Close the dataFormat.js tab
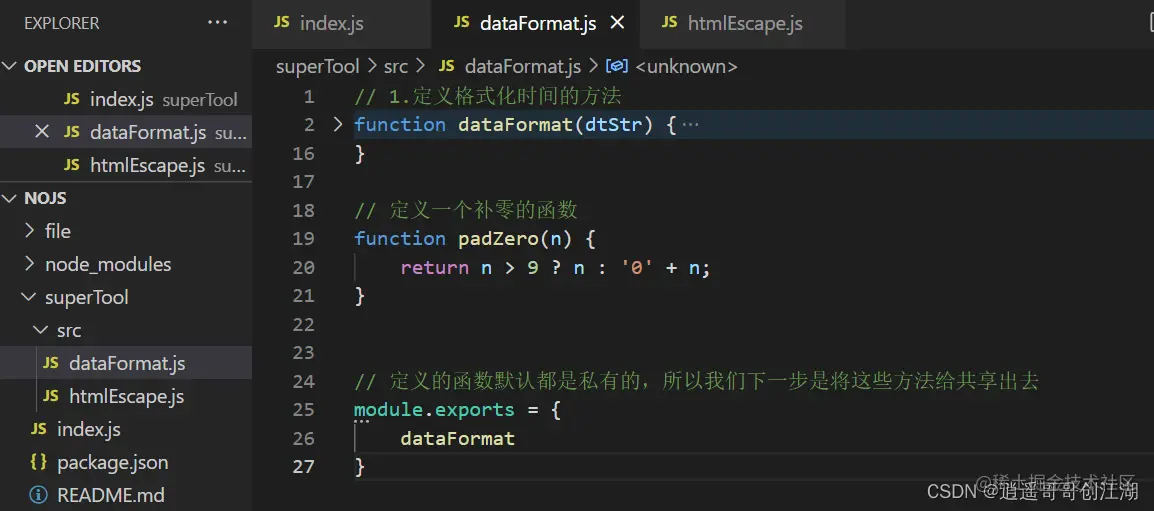1154x511 pixels. (x=617, y=24)
